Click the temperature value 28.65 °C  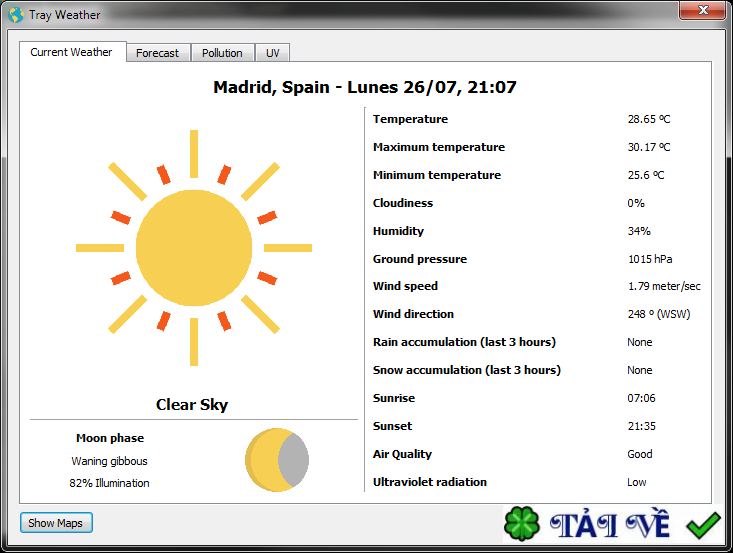click(648, 119)
